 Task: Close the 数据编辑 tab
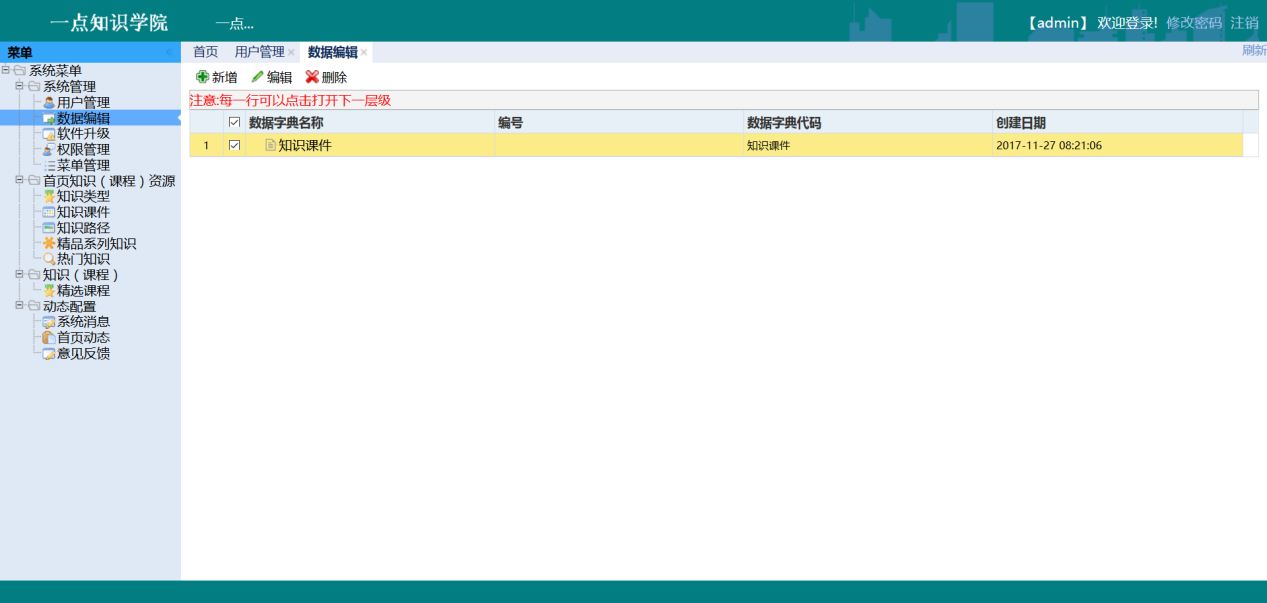pos(364,53)
